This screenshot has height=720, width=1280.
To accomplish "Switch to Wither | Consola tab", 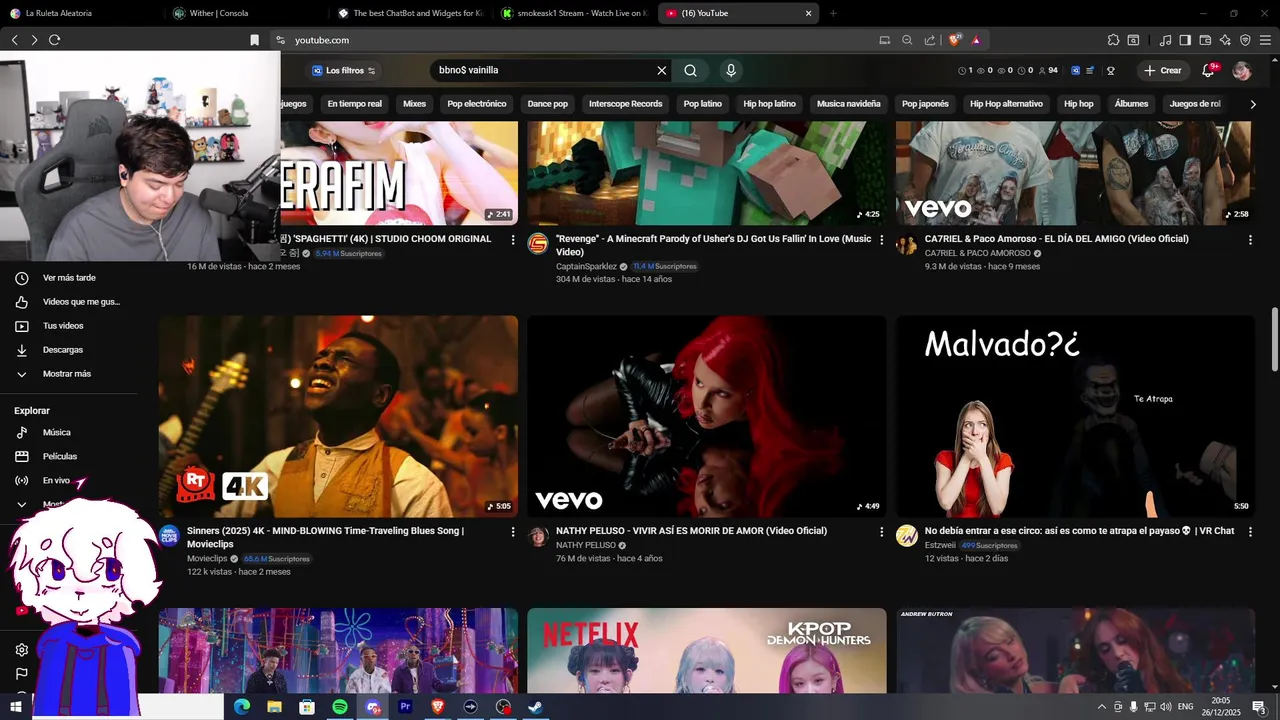I will (245, 13).
